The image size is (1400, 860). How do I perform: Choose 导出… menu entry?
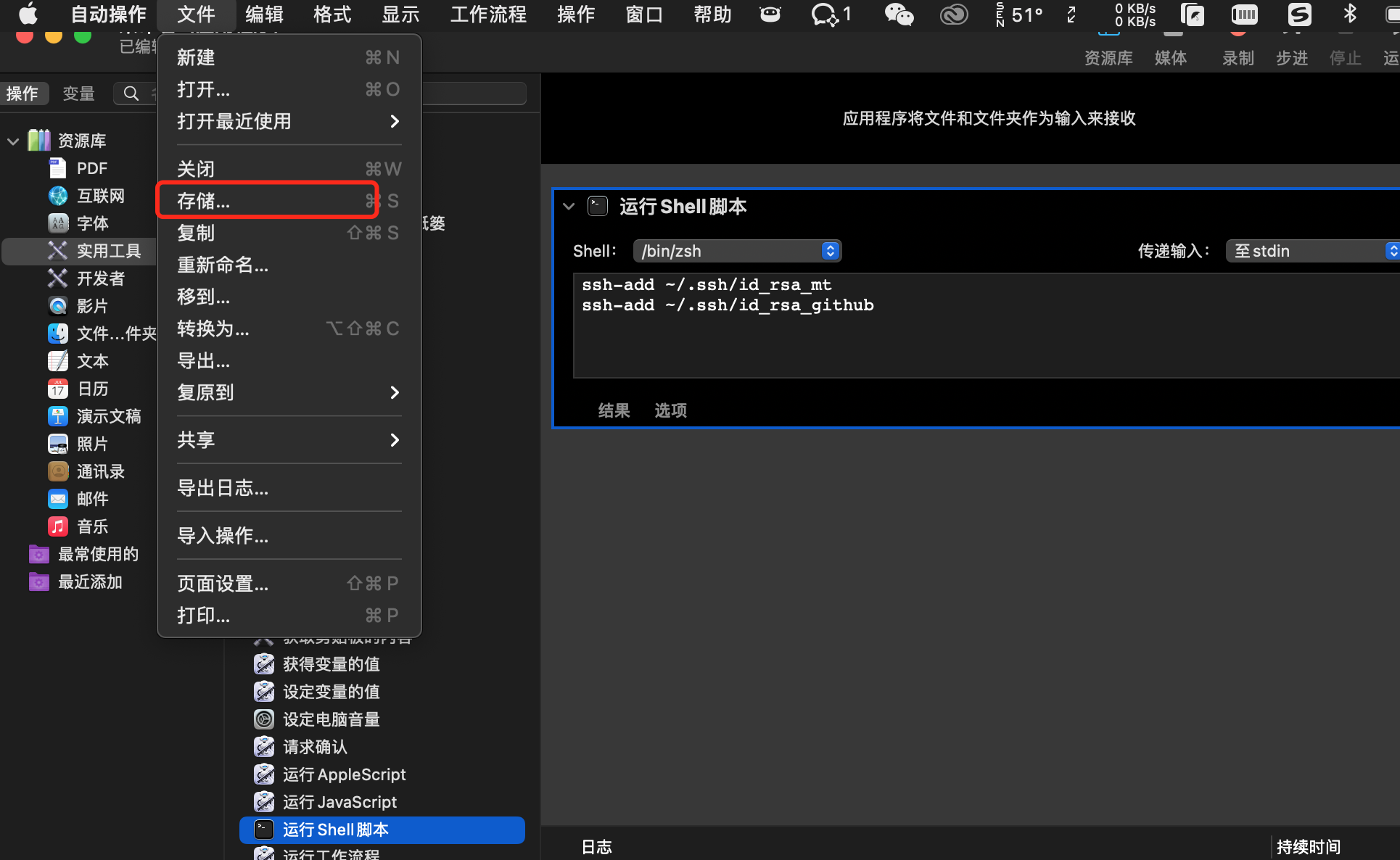pyautogui.click(x=204, y=360)
